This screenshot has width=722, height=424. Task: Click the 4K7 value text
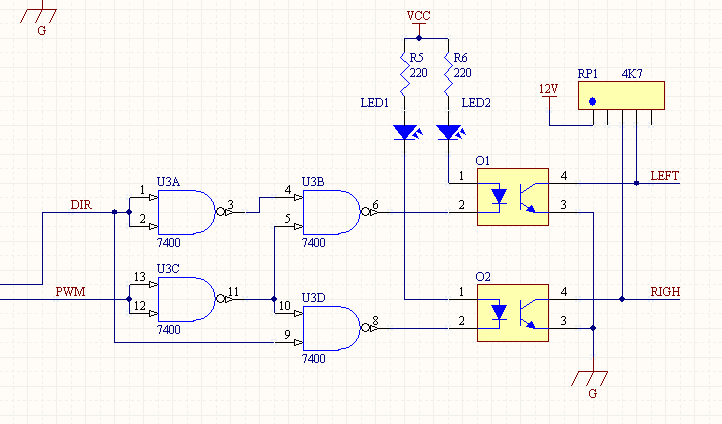632,74
